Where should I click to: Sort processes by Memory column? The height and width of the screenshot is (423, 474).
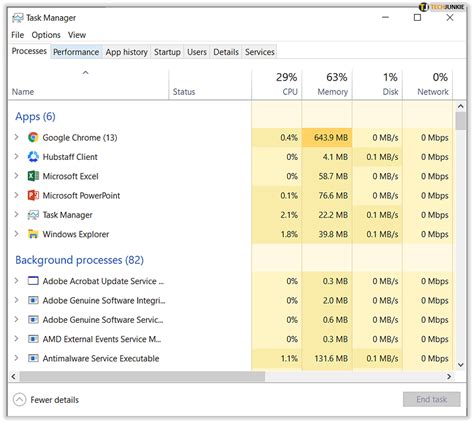(x=327, y=85)
